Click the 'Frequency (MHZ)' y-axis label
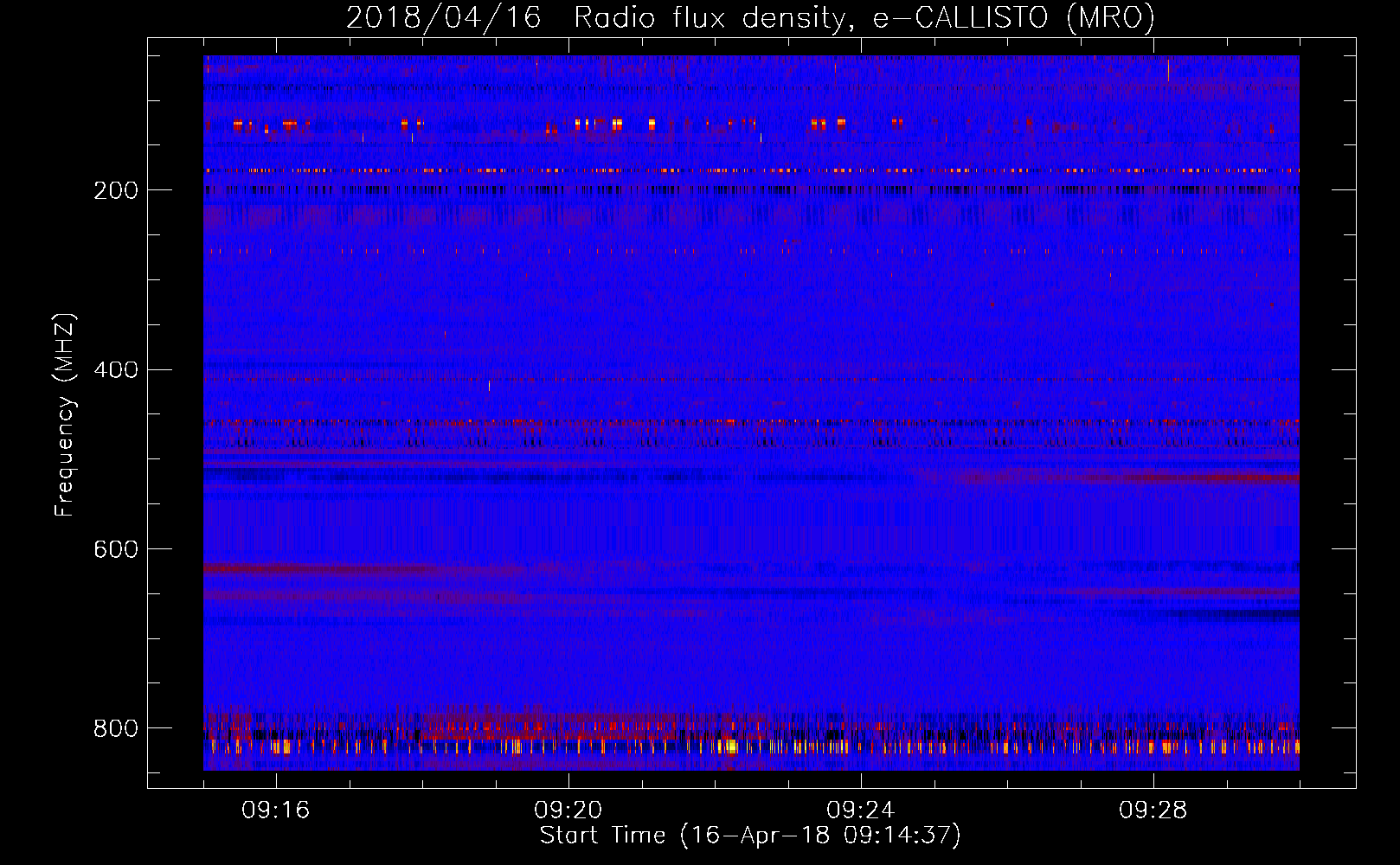The height and width of the screenshot is (865, 1400). [65, 414]
